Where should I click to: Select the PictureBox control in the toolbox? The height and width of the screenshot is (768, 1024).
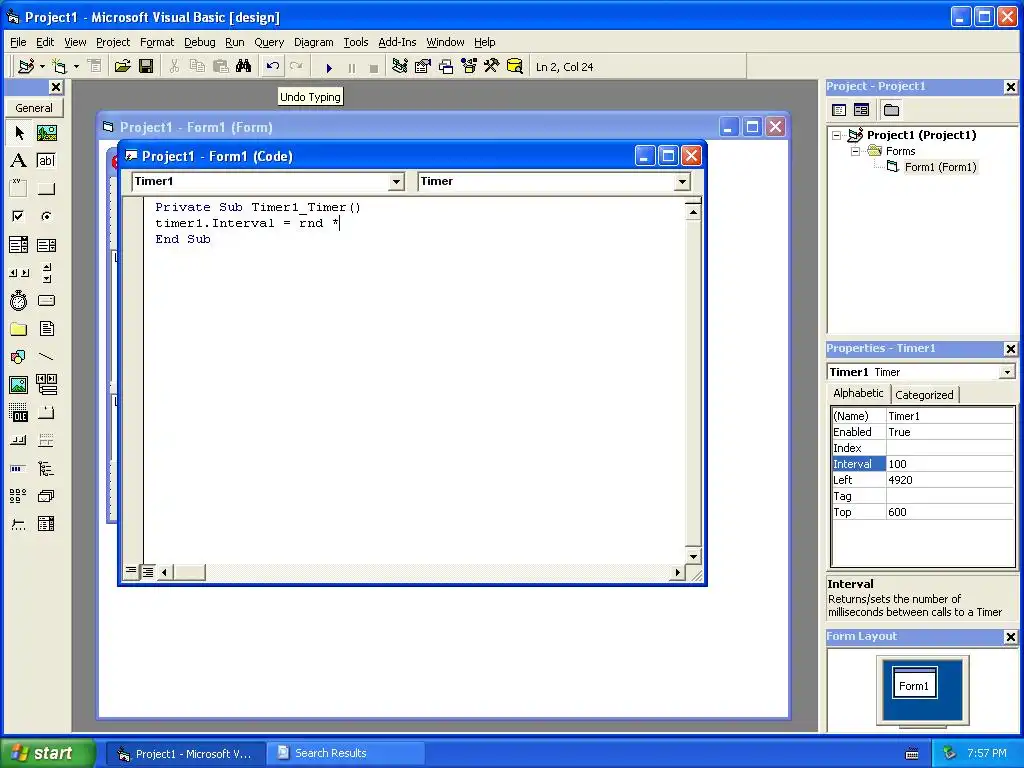tap(46, 133)
